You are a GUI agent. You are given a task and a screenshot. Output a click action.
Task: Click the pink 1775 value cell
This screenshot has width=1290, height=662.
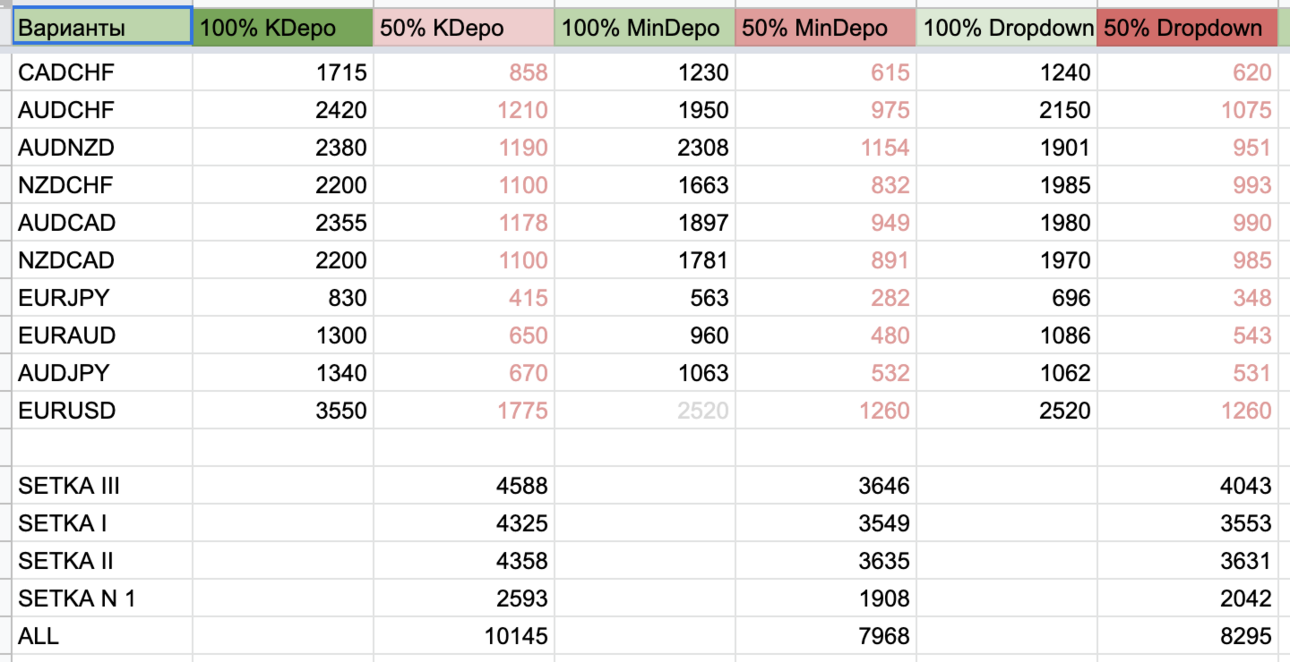click(464, 410)
